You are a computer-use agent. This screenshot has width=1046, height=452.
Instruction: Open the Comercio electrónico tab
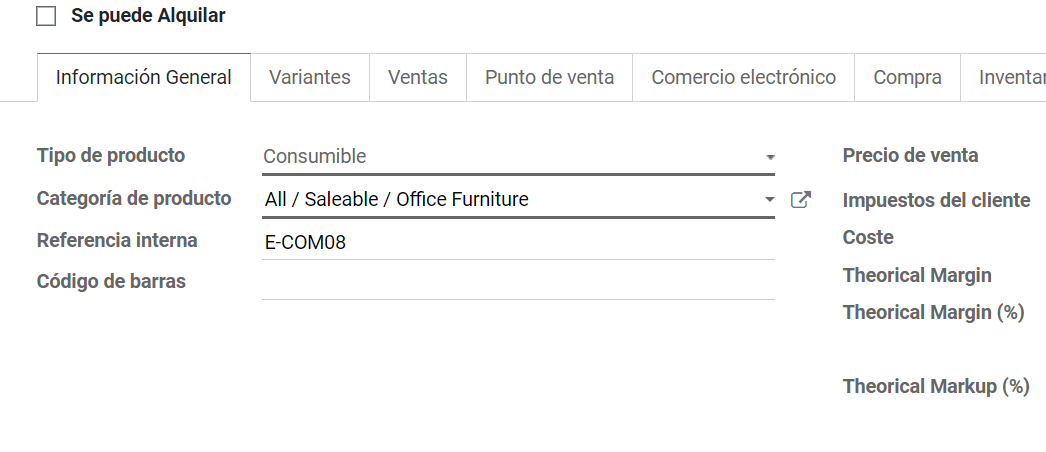pyautogui.click(x=743, y=77)
